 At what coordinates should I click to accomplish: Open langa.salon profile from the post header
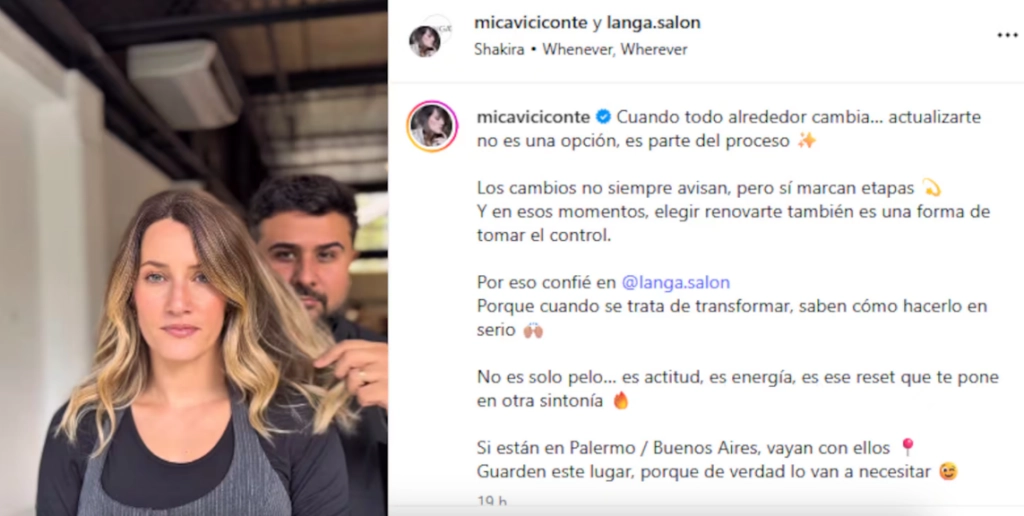pos(654,23)
